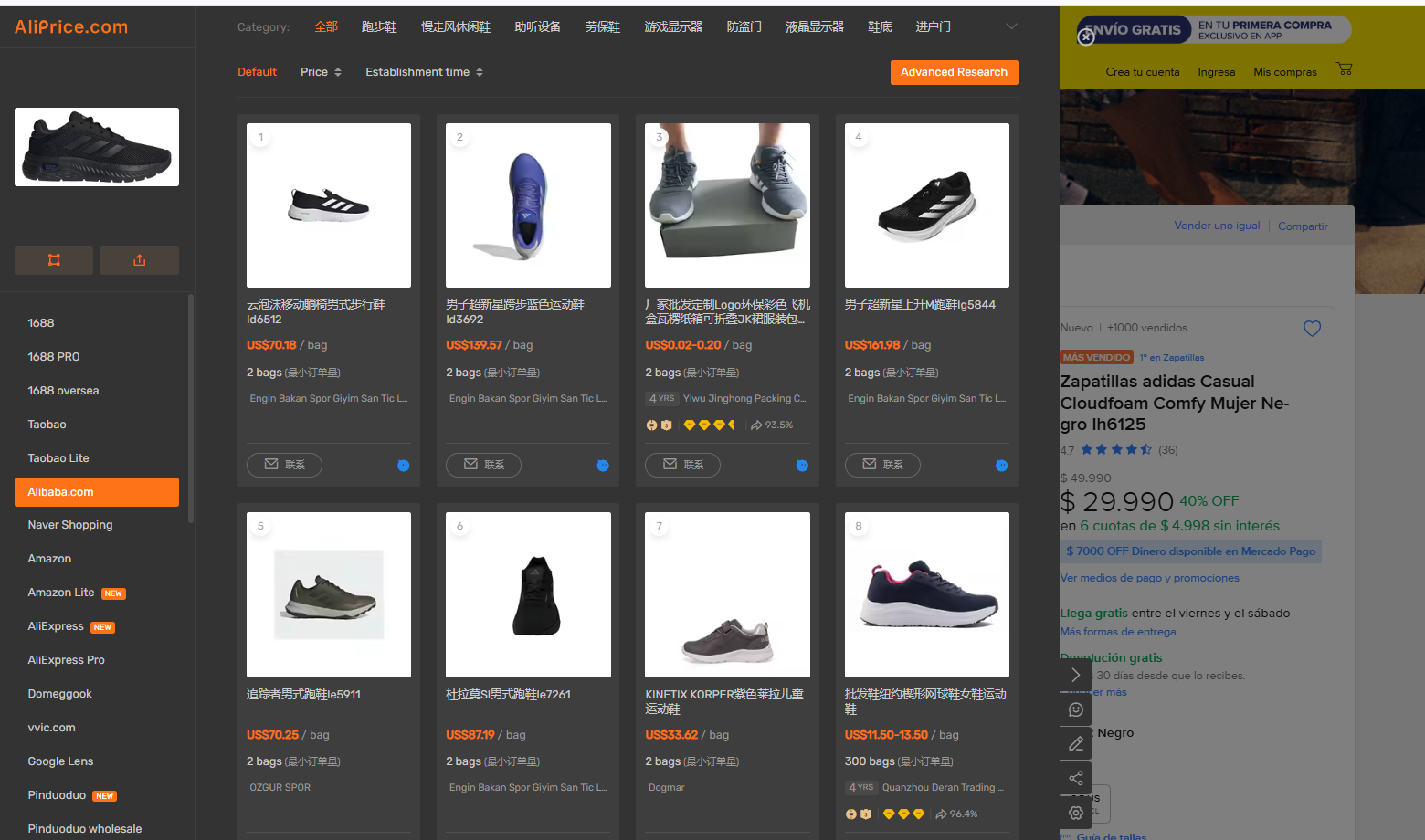The height and width of the screenshot is (840, 1425).
Task: Select the 游戏显示器 category tab
Action: coord(673,27)
